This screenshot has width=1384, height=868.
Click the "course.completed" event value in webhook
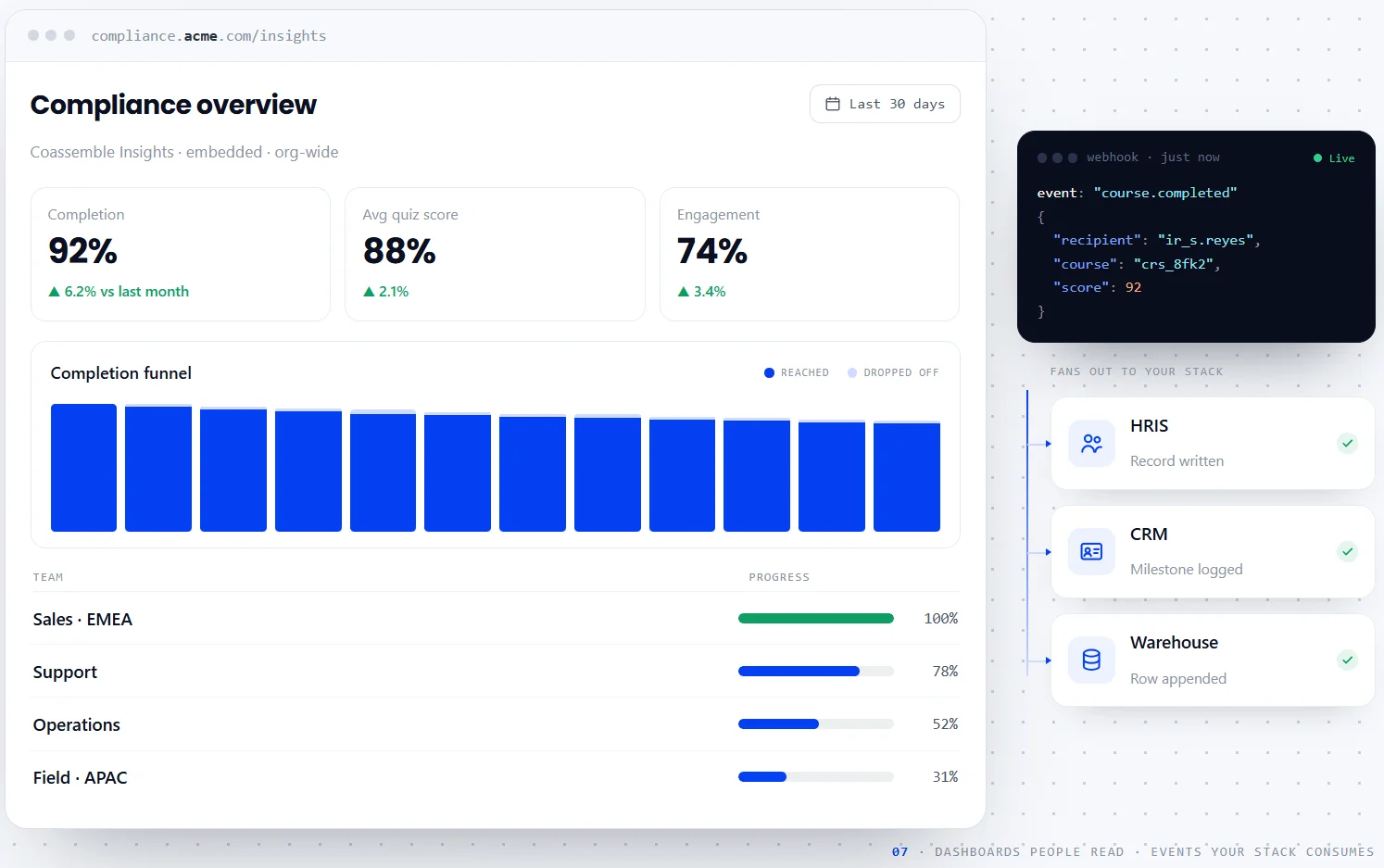[x=1165, y=193]
